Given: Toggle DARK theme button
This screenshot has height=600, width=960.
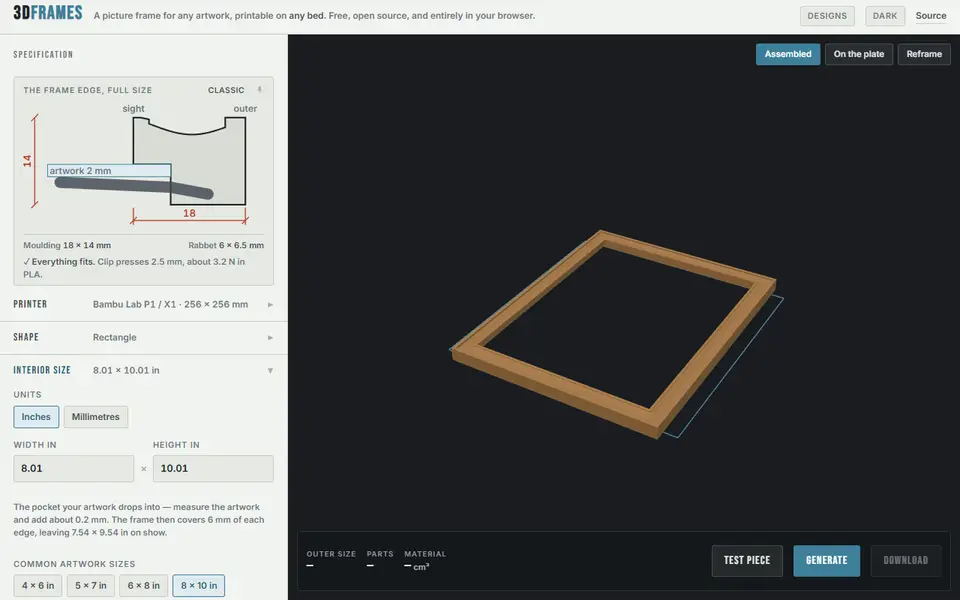Looking at the screenshot, I should pos(885,16).
